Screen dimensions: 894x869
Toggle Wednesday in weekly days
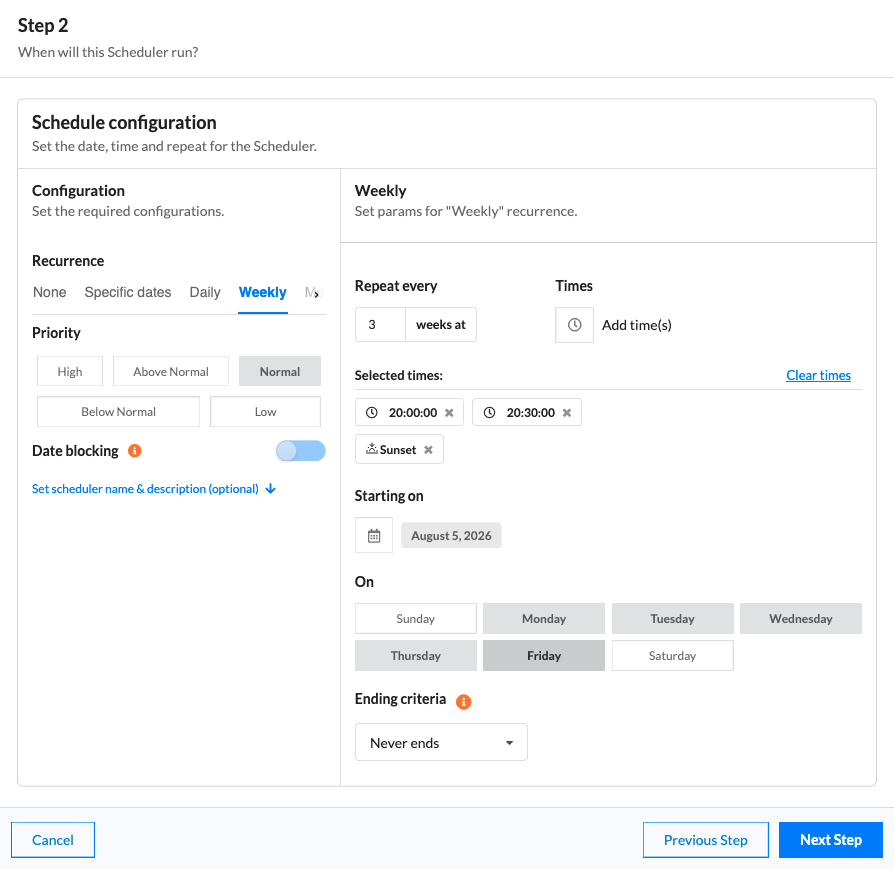coord(801,619)
